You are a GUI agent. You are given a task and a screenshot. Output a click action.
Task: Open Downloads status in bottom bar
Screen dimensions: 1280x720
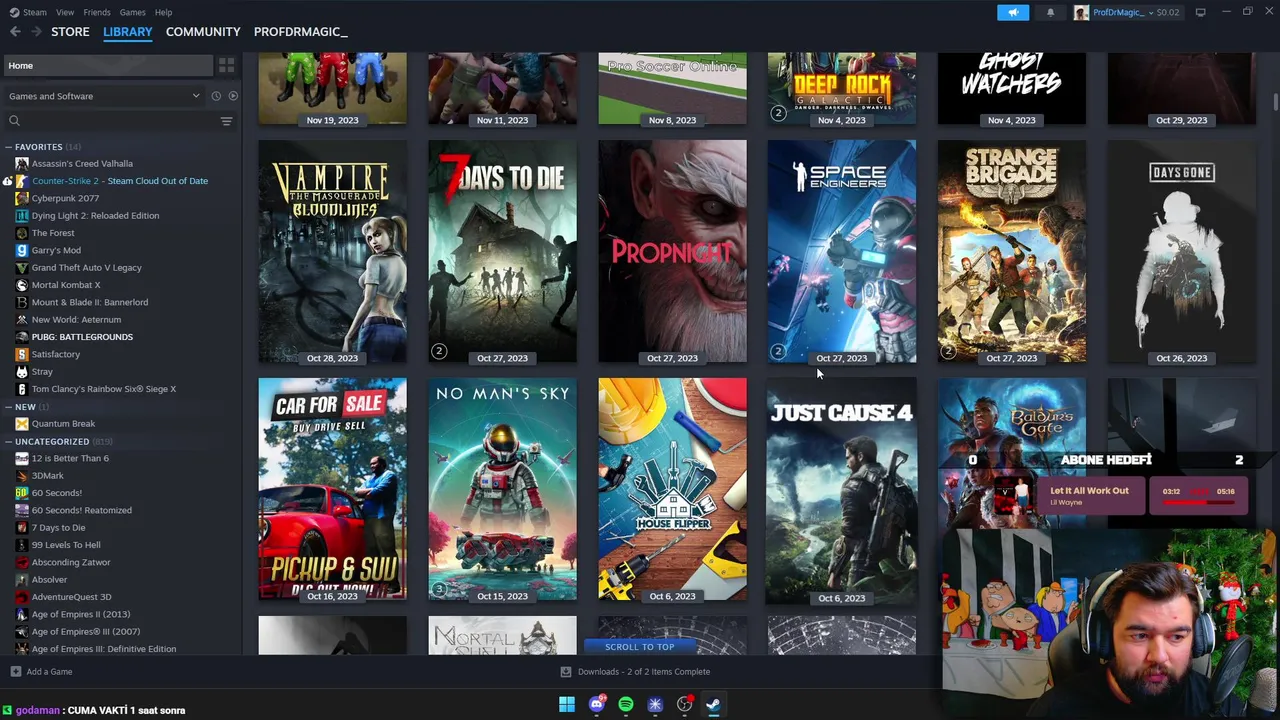tap(635, 672)
